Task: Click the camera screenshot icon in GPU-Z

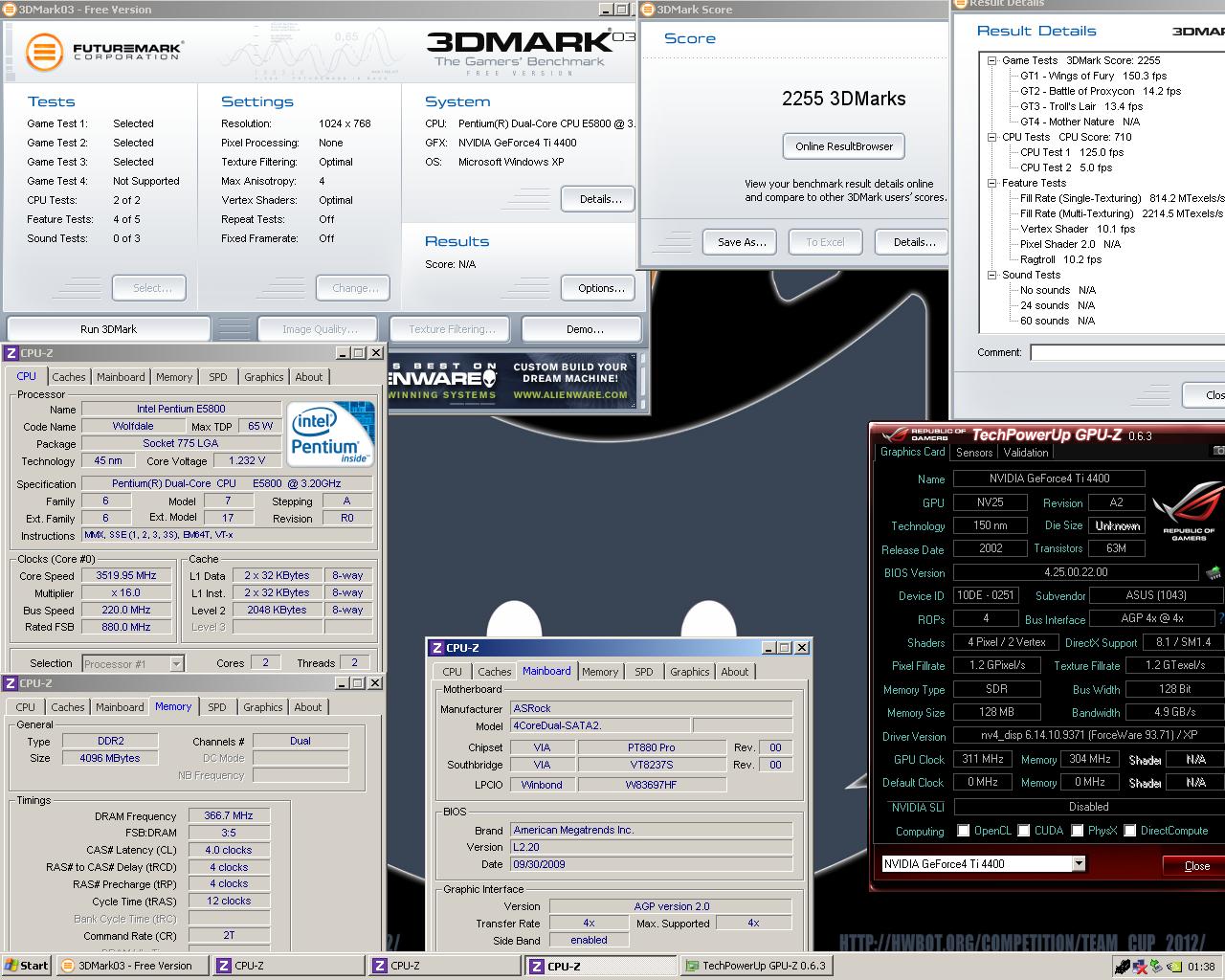Action: [1219, 451]
